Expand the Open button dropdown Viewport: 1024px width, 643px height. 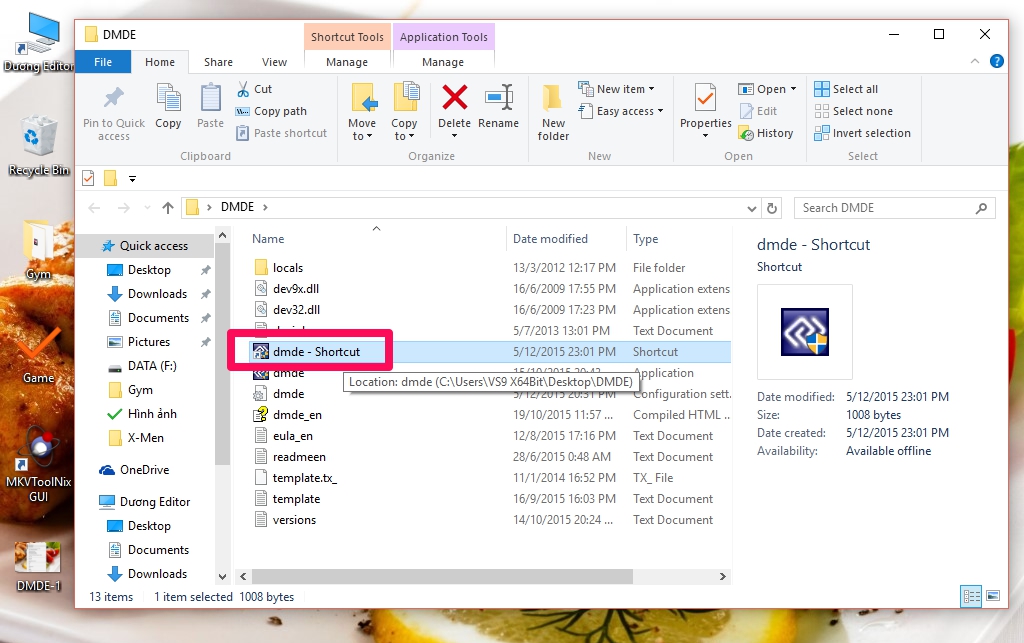793,89
